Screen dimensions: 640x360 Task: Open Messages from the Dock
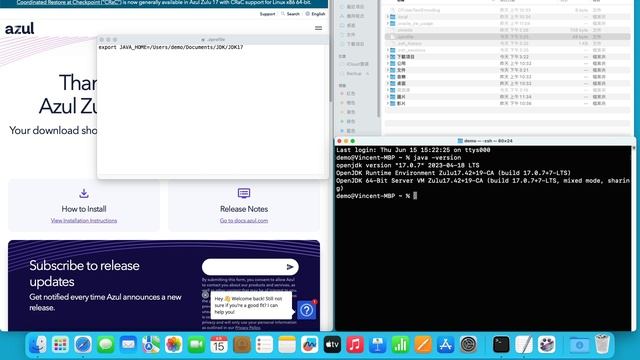(106, 345)
